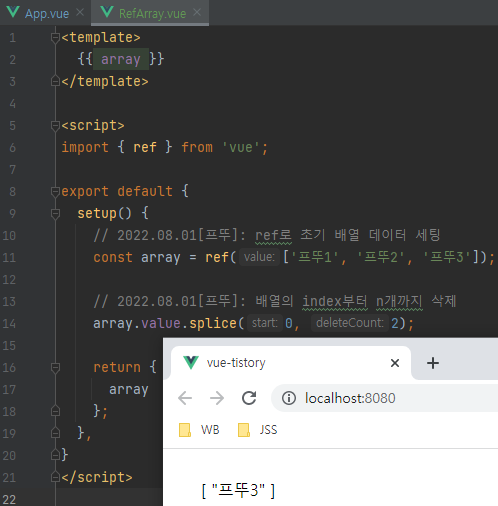Click 'array' in the template interpolation

coord(121,59)
